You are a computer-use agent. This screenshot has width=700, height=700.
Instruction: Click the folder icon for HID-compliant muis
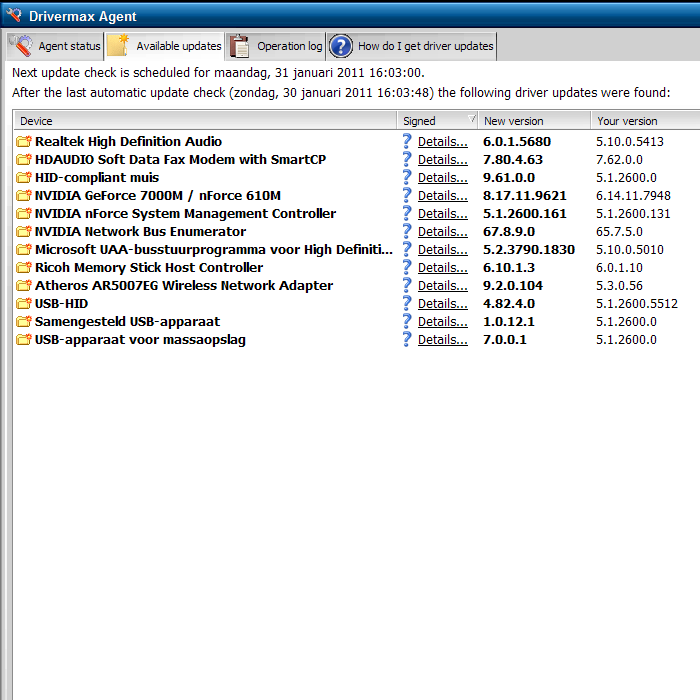pyautogui.click(x=24, y=177)
